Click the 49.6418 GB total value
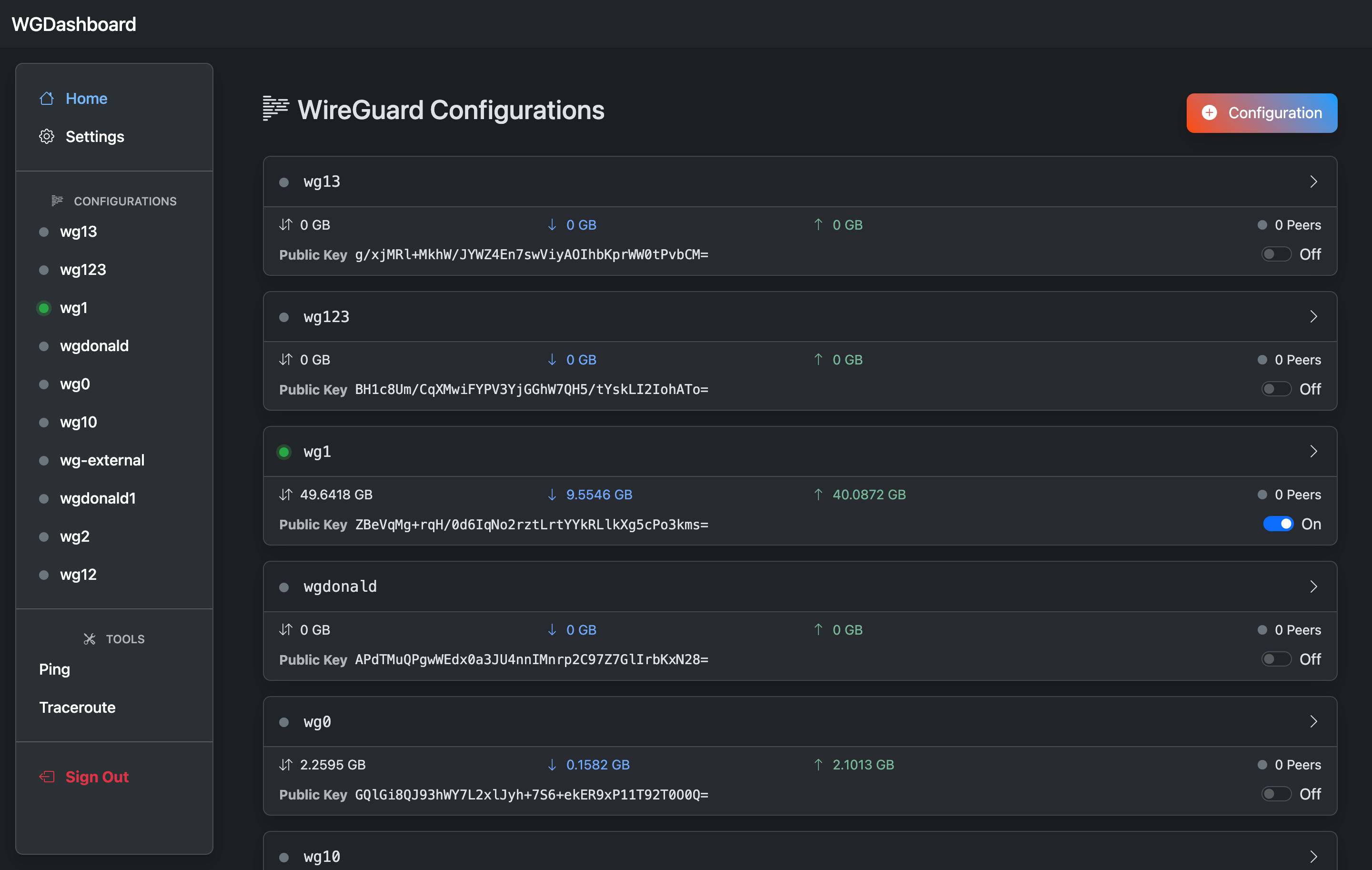This screenshot has width=1372, height=870. coord(336,495)
